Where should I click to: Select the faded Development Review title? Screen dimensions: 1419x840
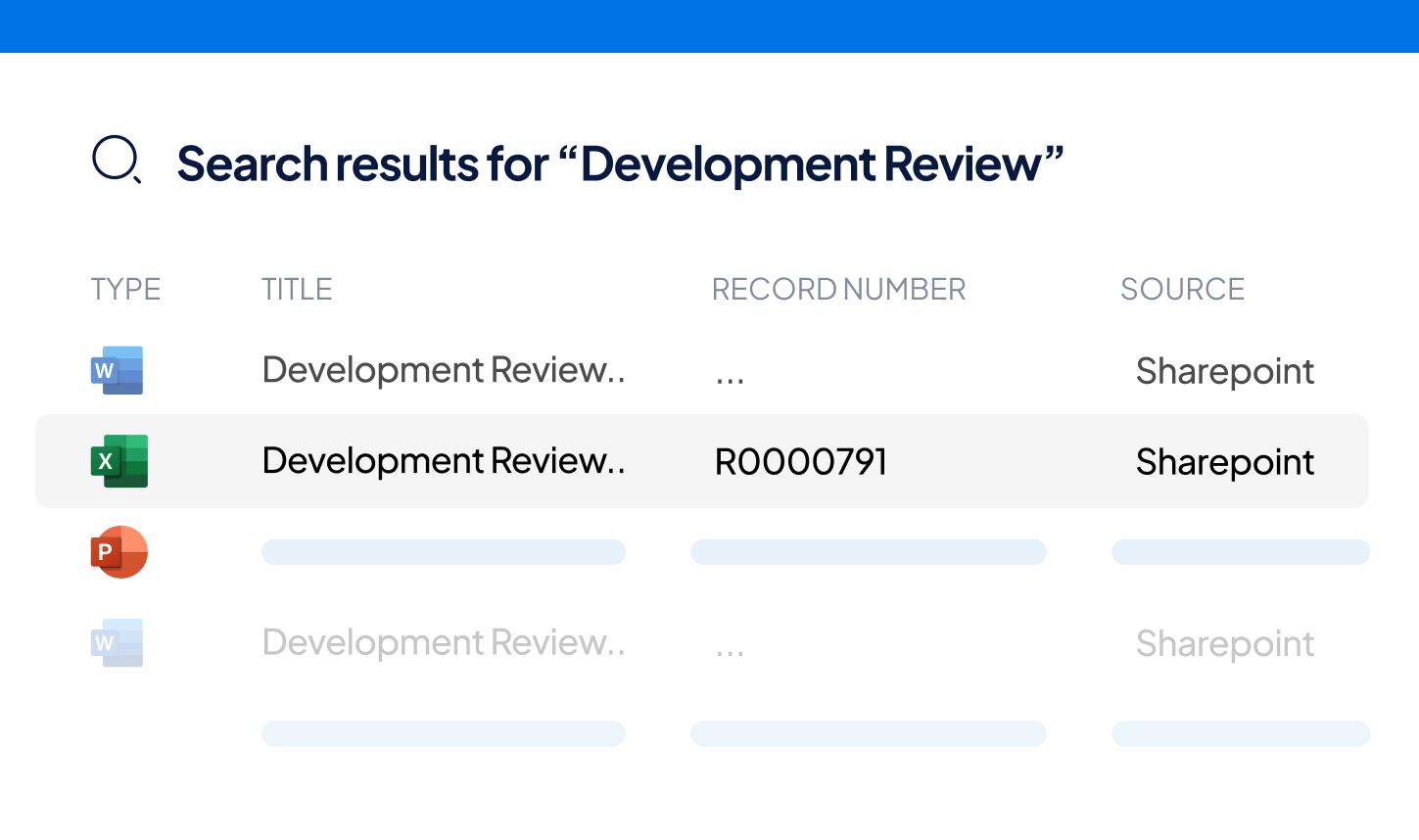pos(444,642)
